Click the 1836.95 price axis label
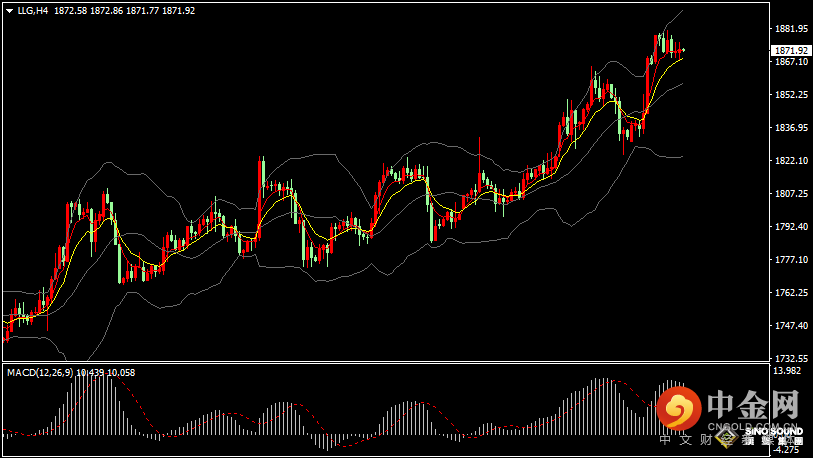813x458 pixels. tap(790, 128)
